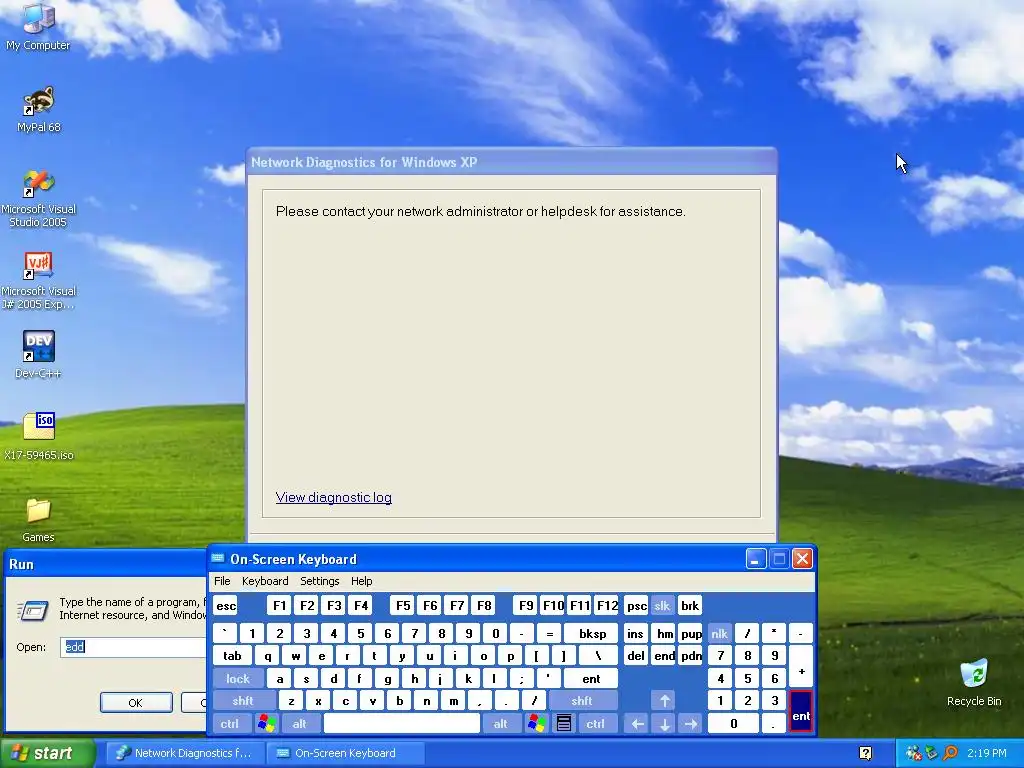Click the space bar on On-Screen Keyboard
Image resolution: width=1024 pixels, height=768 pixels.
pos(402,724)
